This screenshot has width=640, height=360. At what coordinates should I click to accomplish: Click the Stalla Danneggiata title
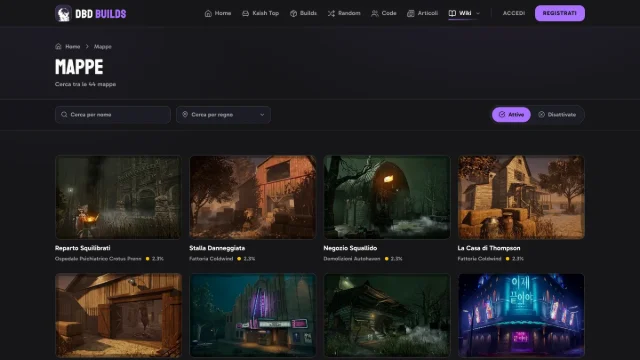click(217, 248)
